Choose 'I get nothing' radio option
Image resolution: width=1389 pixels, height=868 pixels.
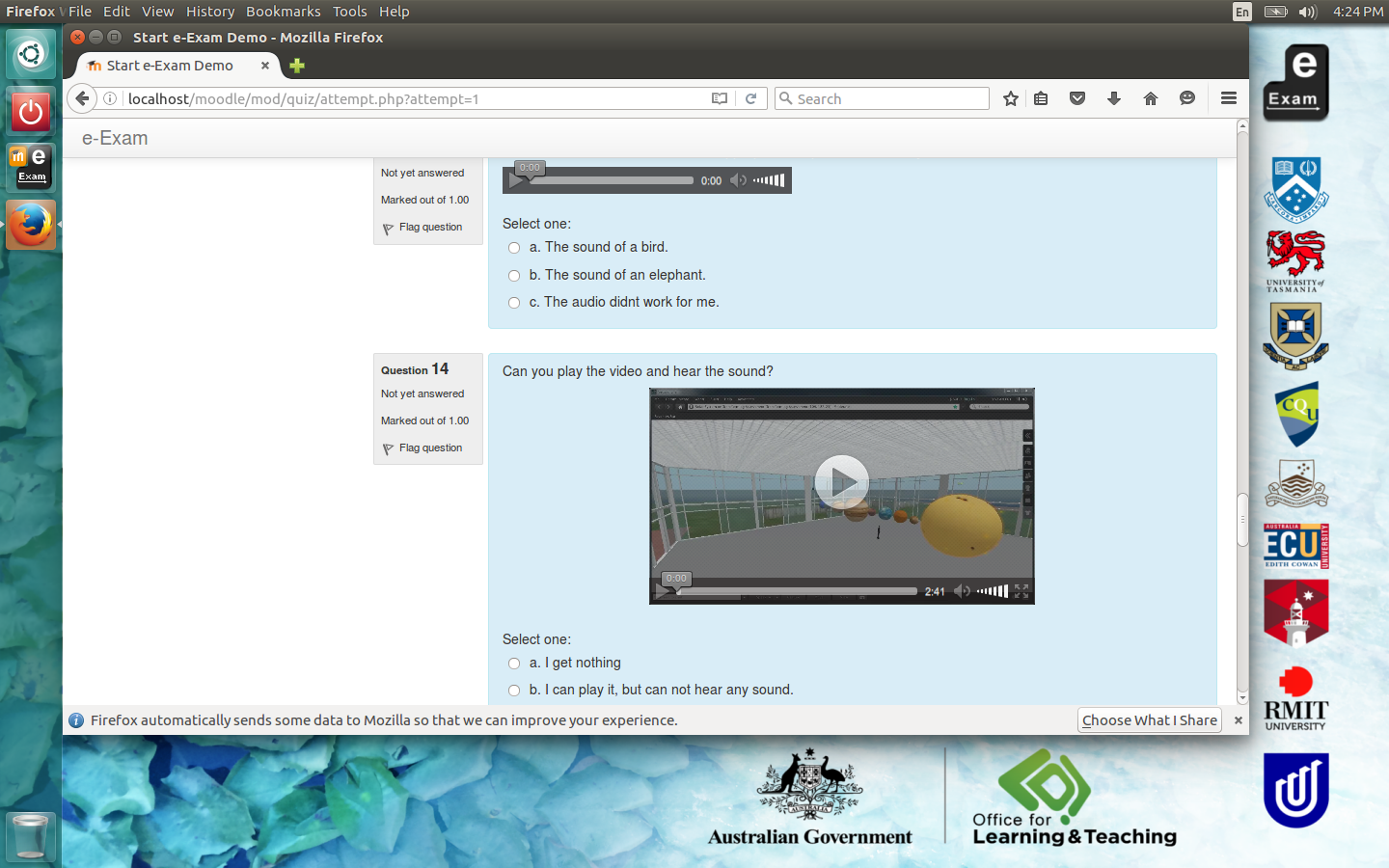click(x=514, y=664)
